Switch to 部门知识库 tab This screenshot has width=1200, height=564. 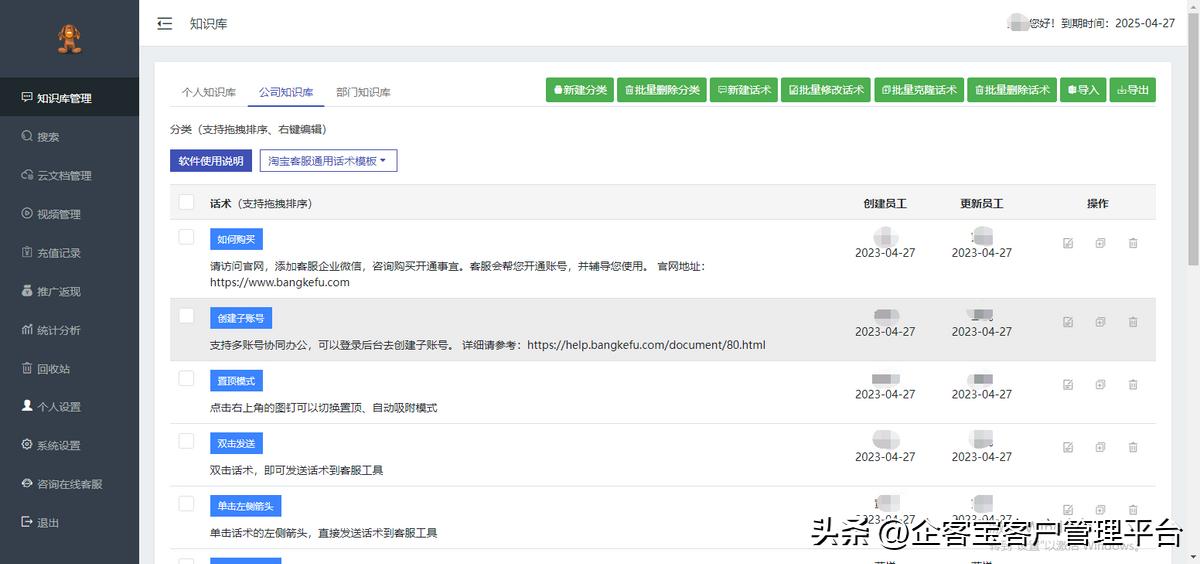tap(363, 92)
